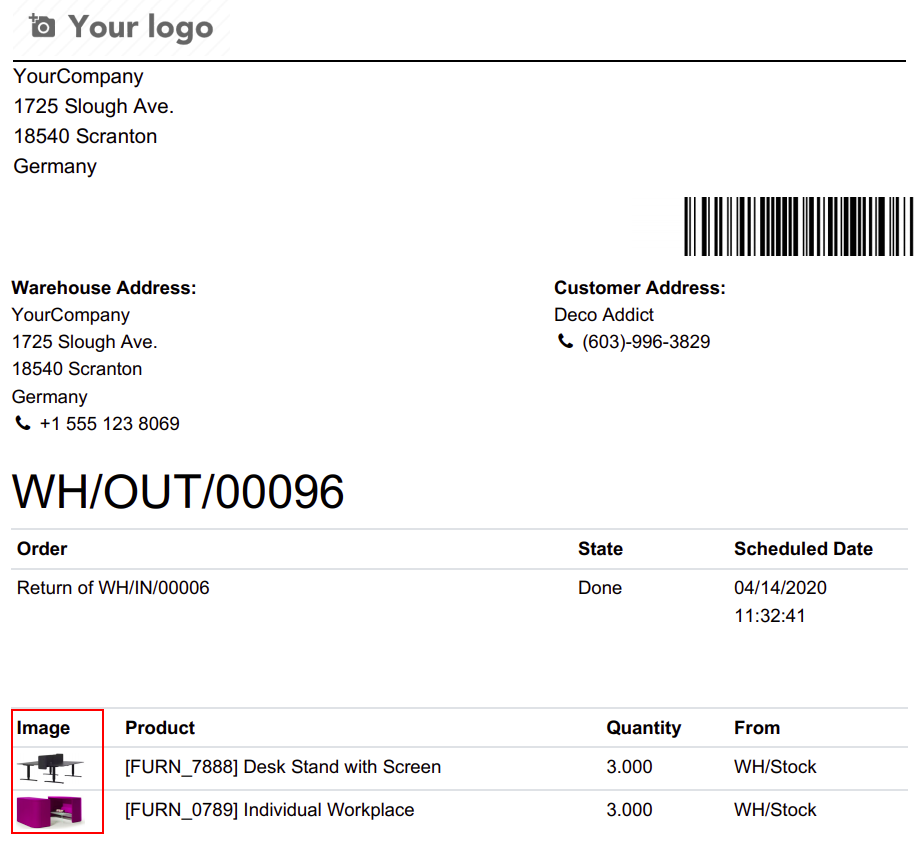Click the Product column header
The image size is (915, 866).
coord(160,728)
